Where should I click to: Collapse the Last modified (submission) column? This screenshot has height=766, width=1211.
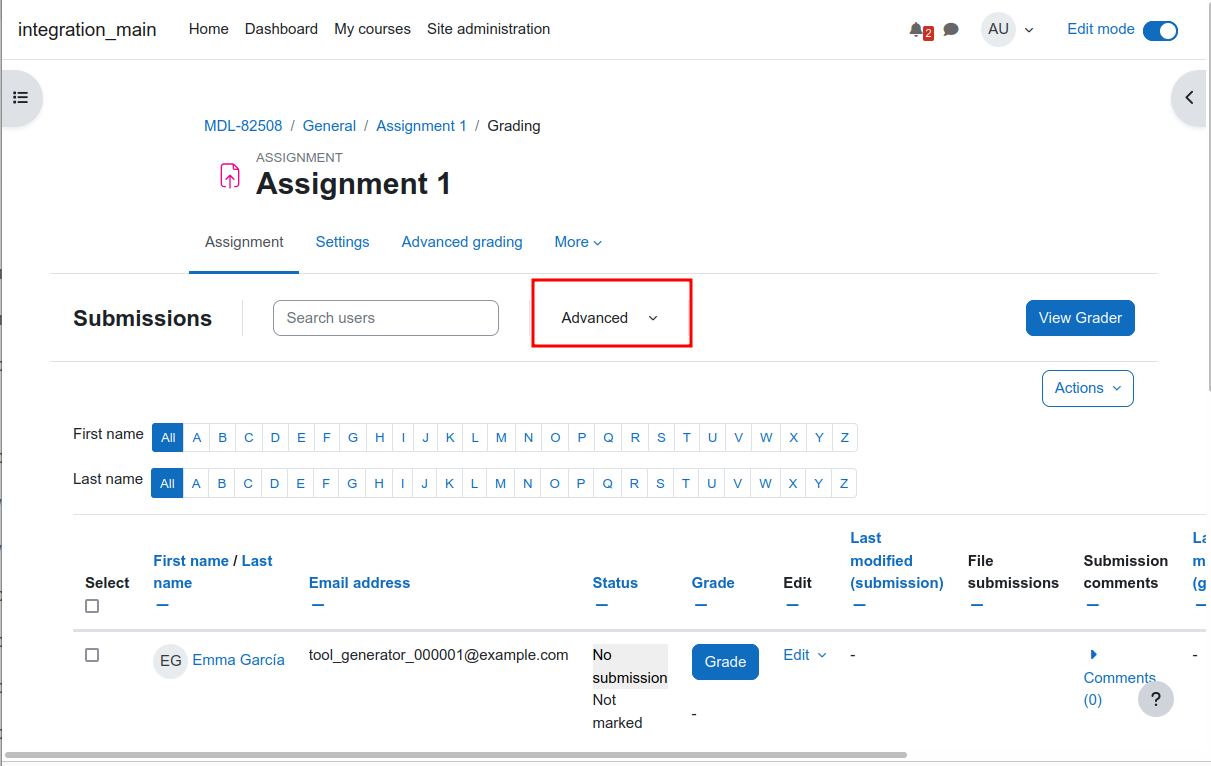pos(860,605)
